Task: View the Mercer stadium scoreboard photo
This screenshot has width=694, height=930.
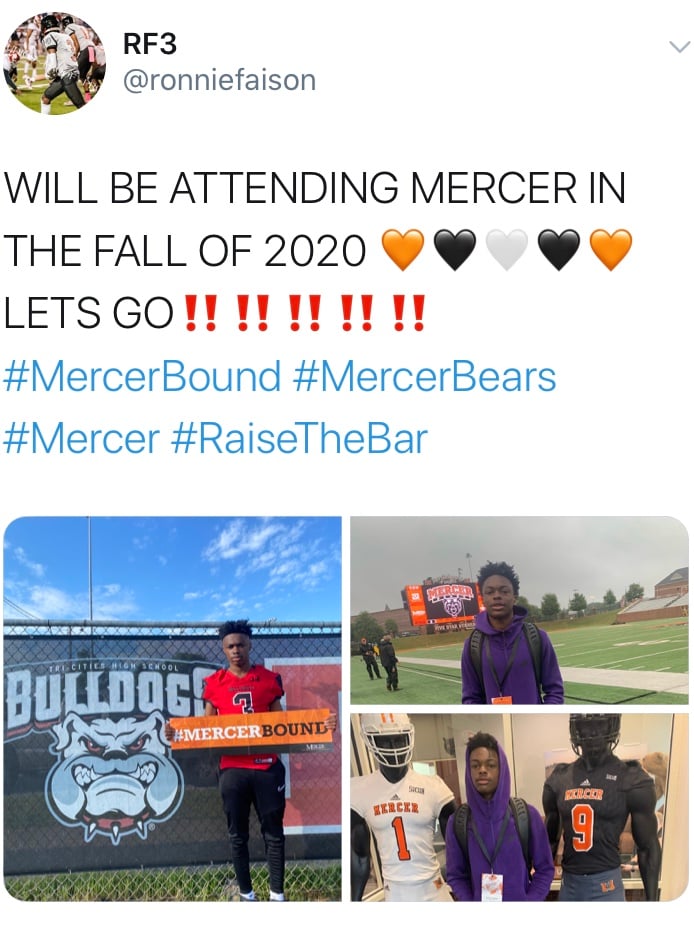Action: 520,610
